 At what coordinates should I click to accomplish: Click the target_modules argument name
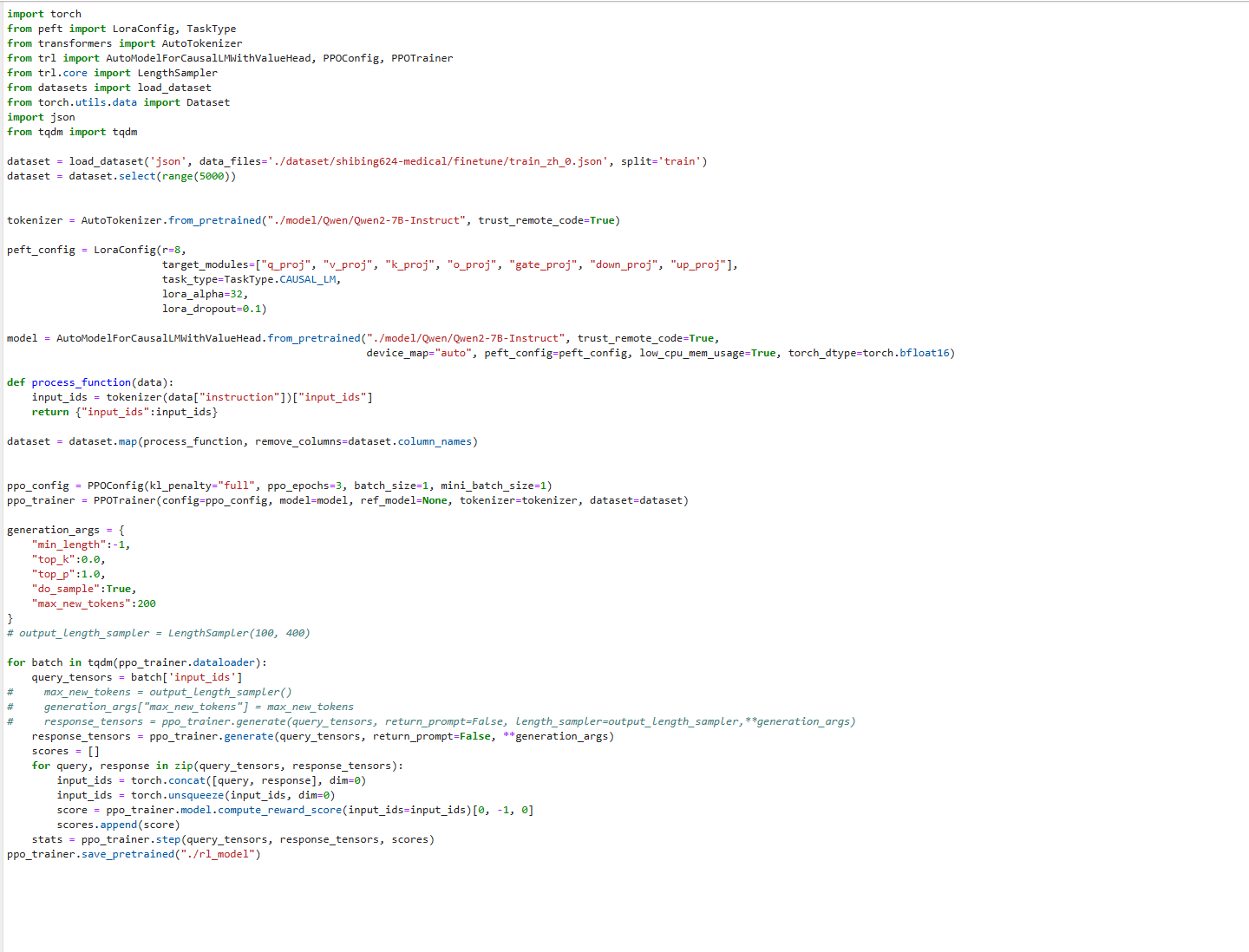coord(205,264)
